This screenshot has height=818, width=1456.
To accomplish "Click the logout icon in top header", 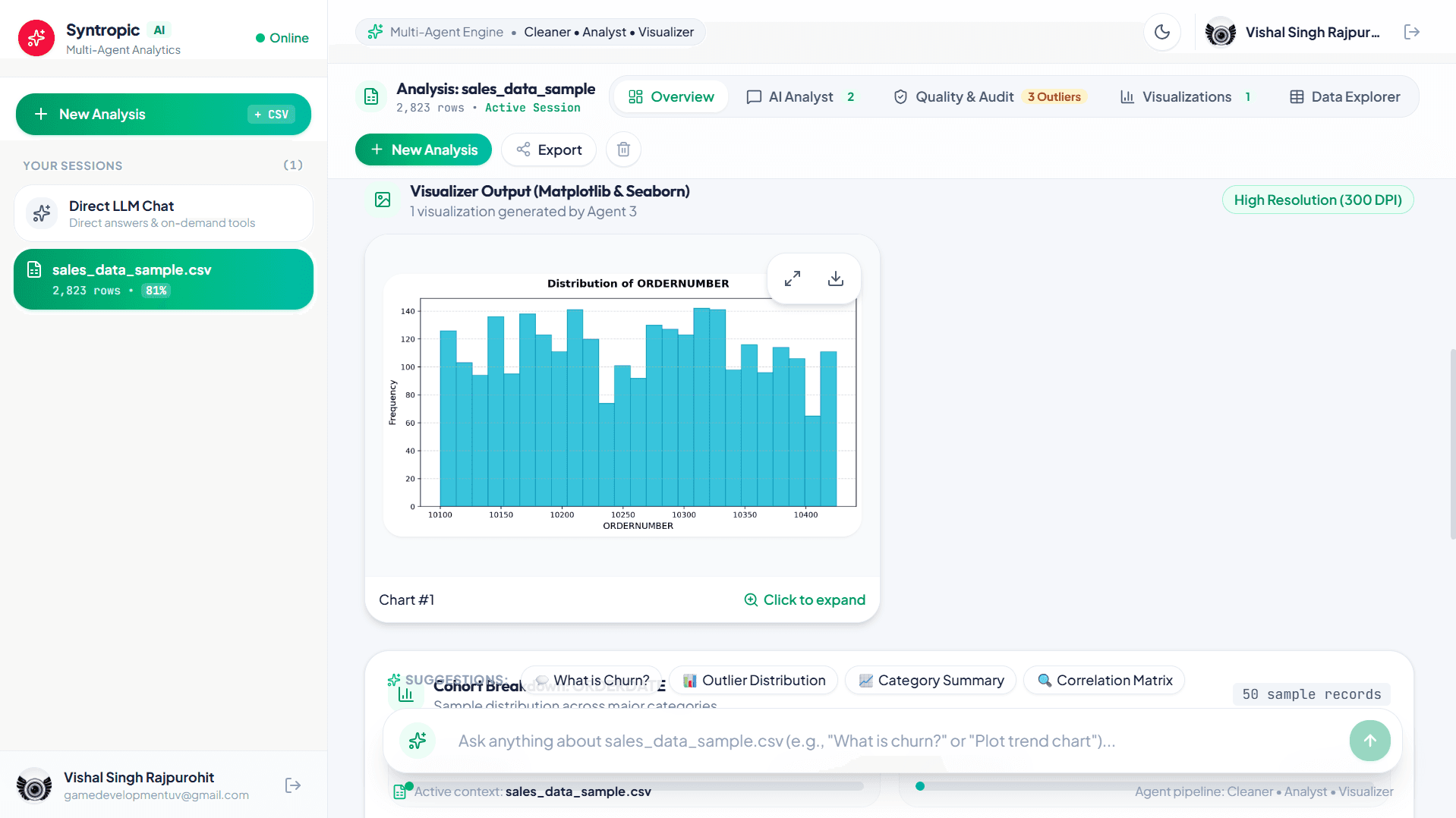I will click(1411, 32).
